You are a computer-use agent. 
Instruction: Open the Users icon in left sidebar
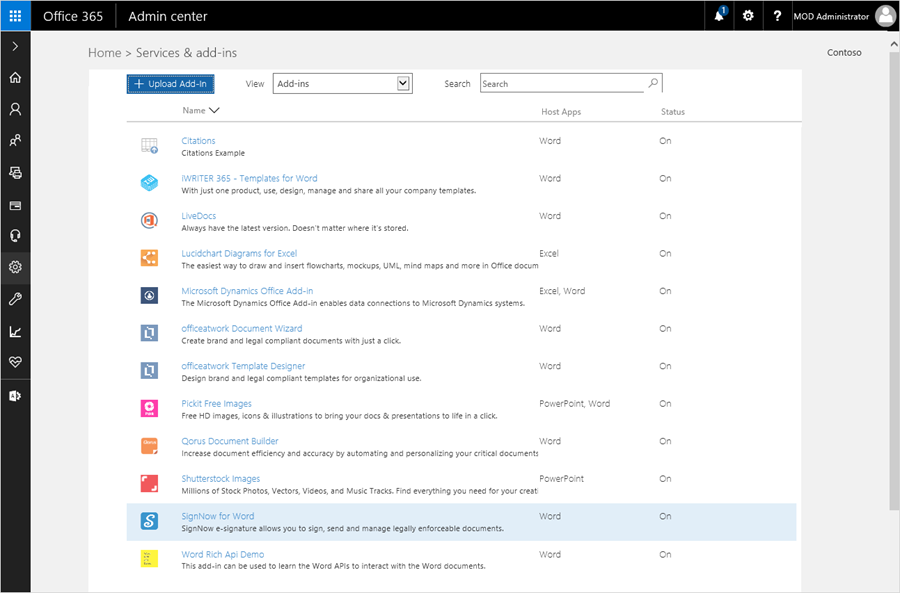tap(15, 109)
